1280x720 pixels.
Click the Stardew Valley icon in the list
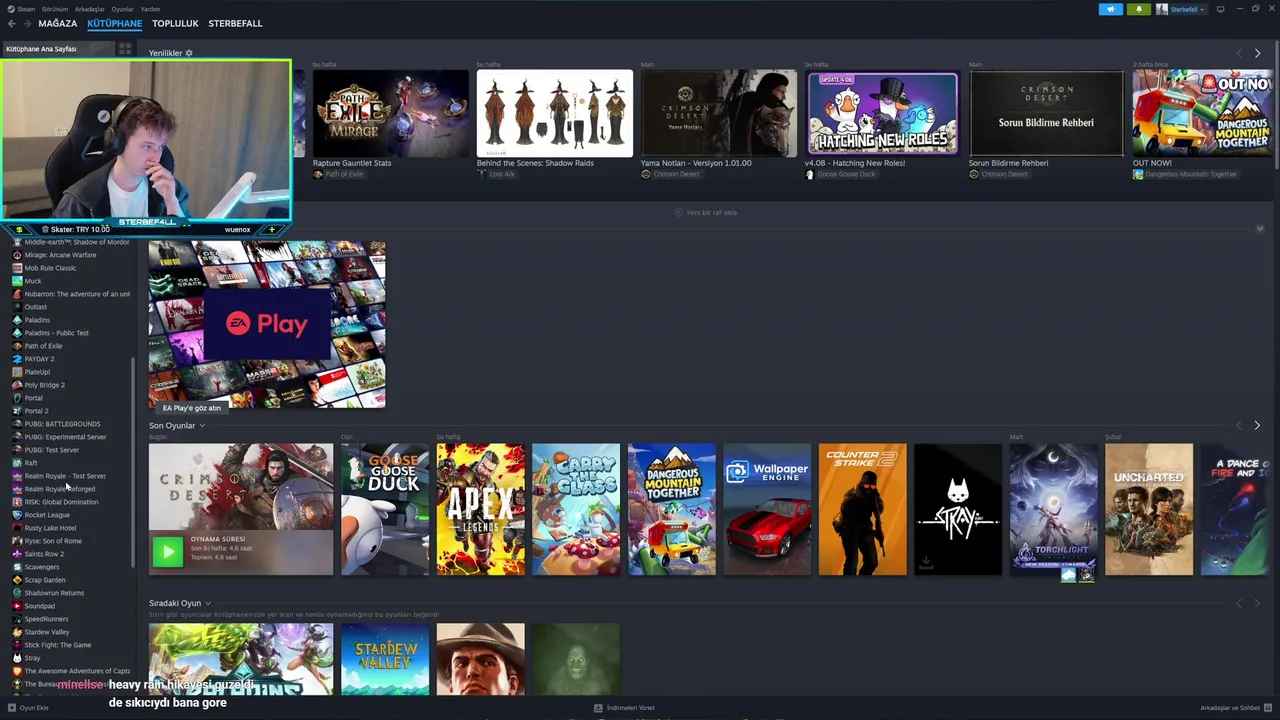click(17, 632)
